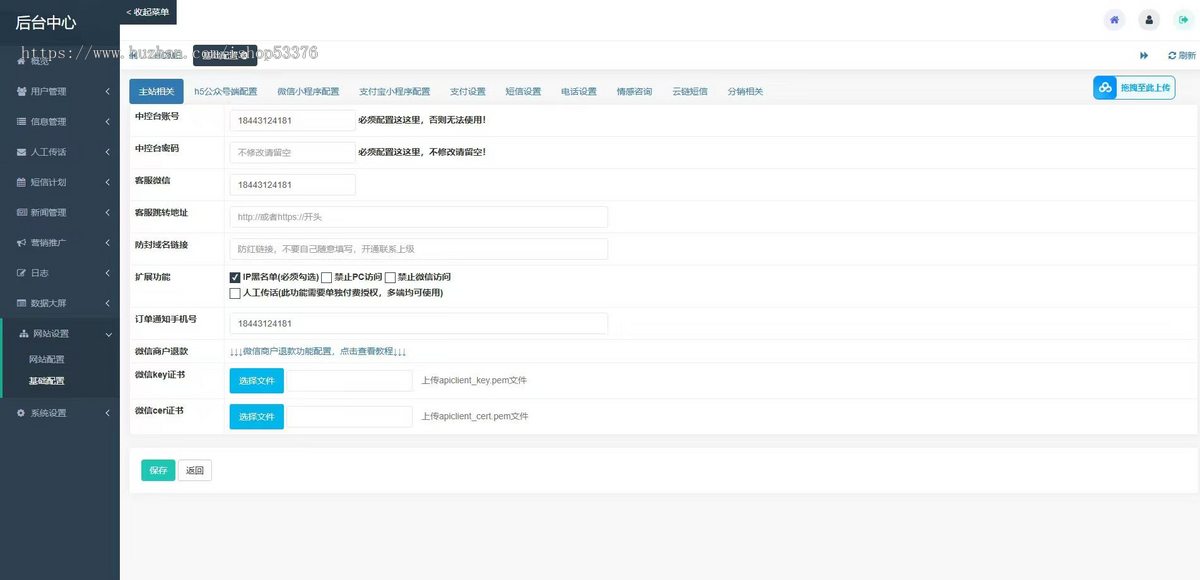Click the 微信key证书 file name field
The width and height of the screenshot is (1200, 580).
click(350, 380)
